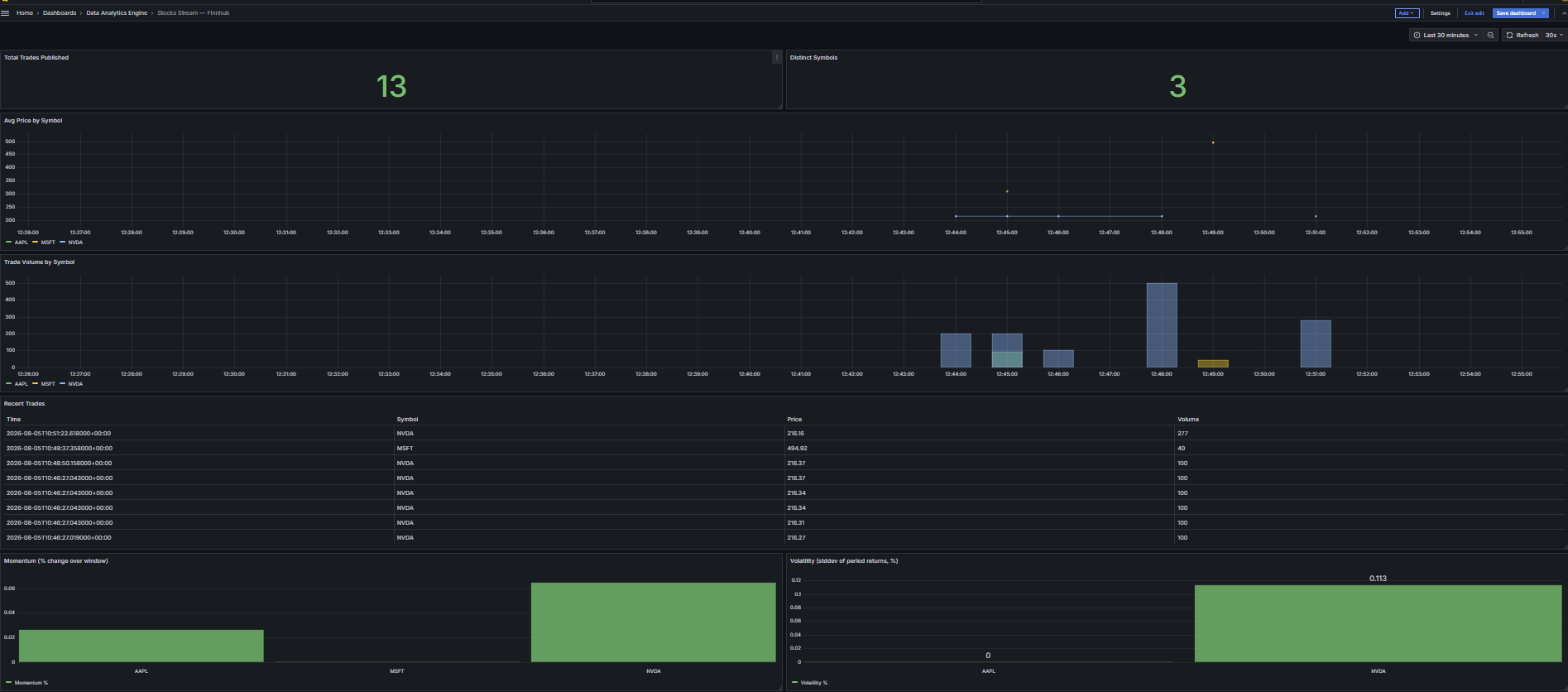Sort Recent Trades by Symbol column
The width and height of the screenshot is (1568, 692).
[407, 420]
